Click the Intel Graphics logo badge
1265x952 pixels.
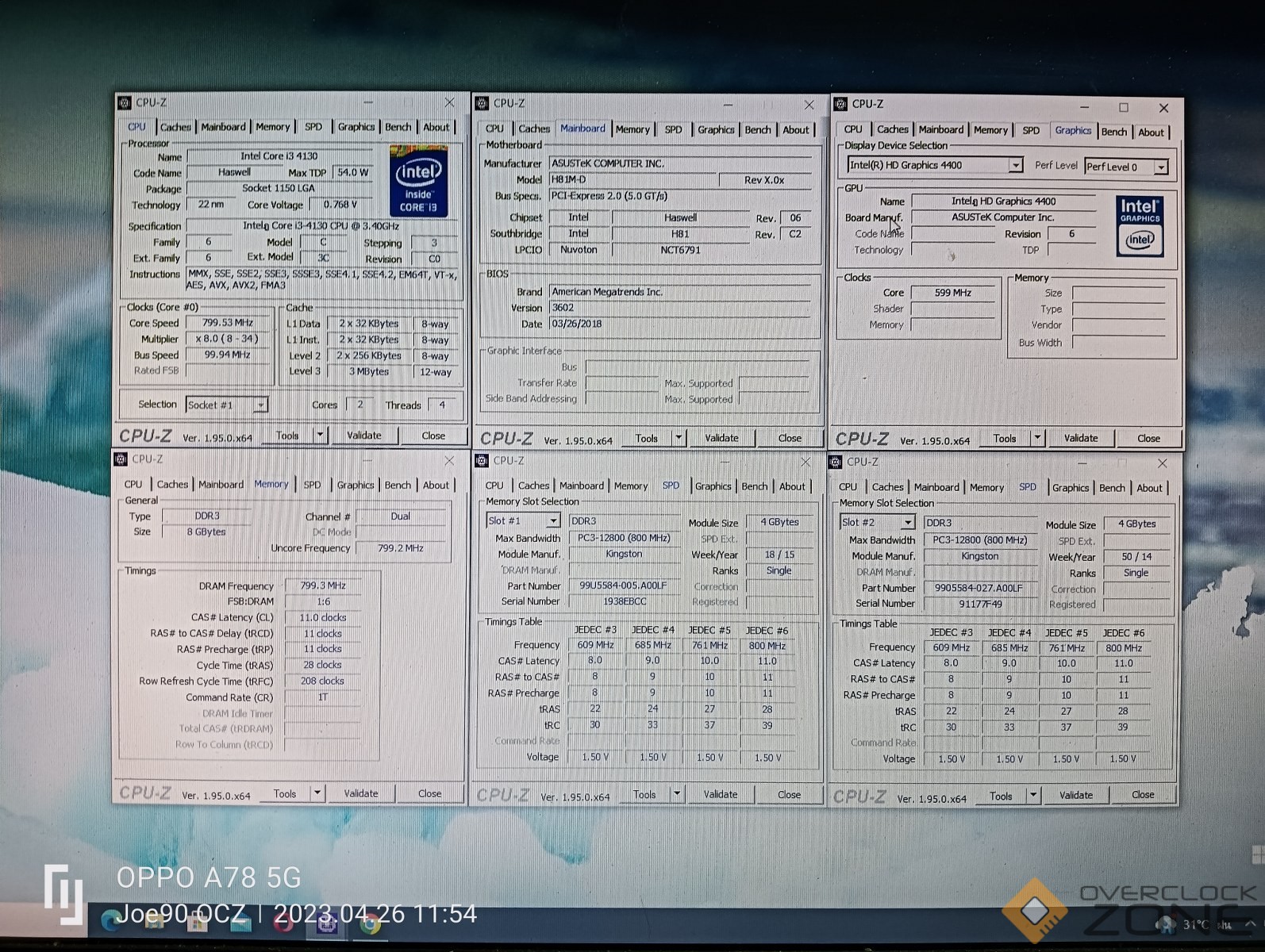click(x=1140, y=226)
